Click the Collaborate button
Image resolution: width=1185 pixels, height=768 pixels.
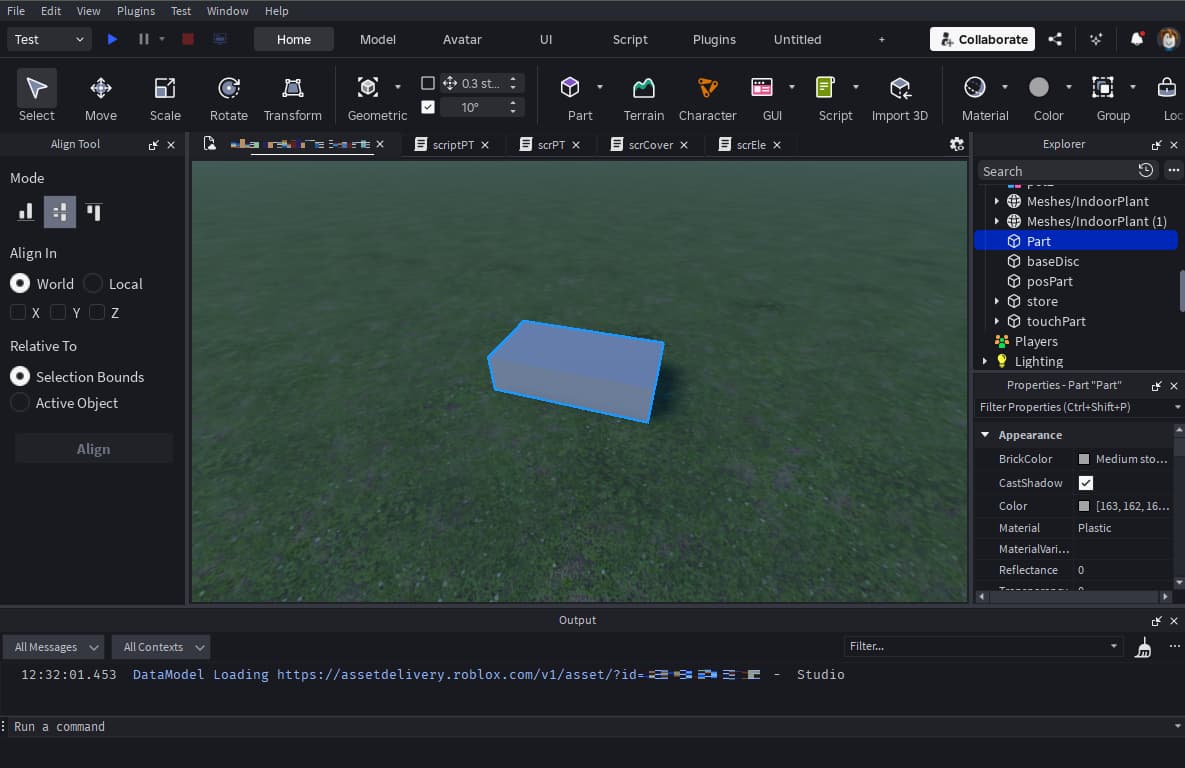click(x=983, y=39)
